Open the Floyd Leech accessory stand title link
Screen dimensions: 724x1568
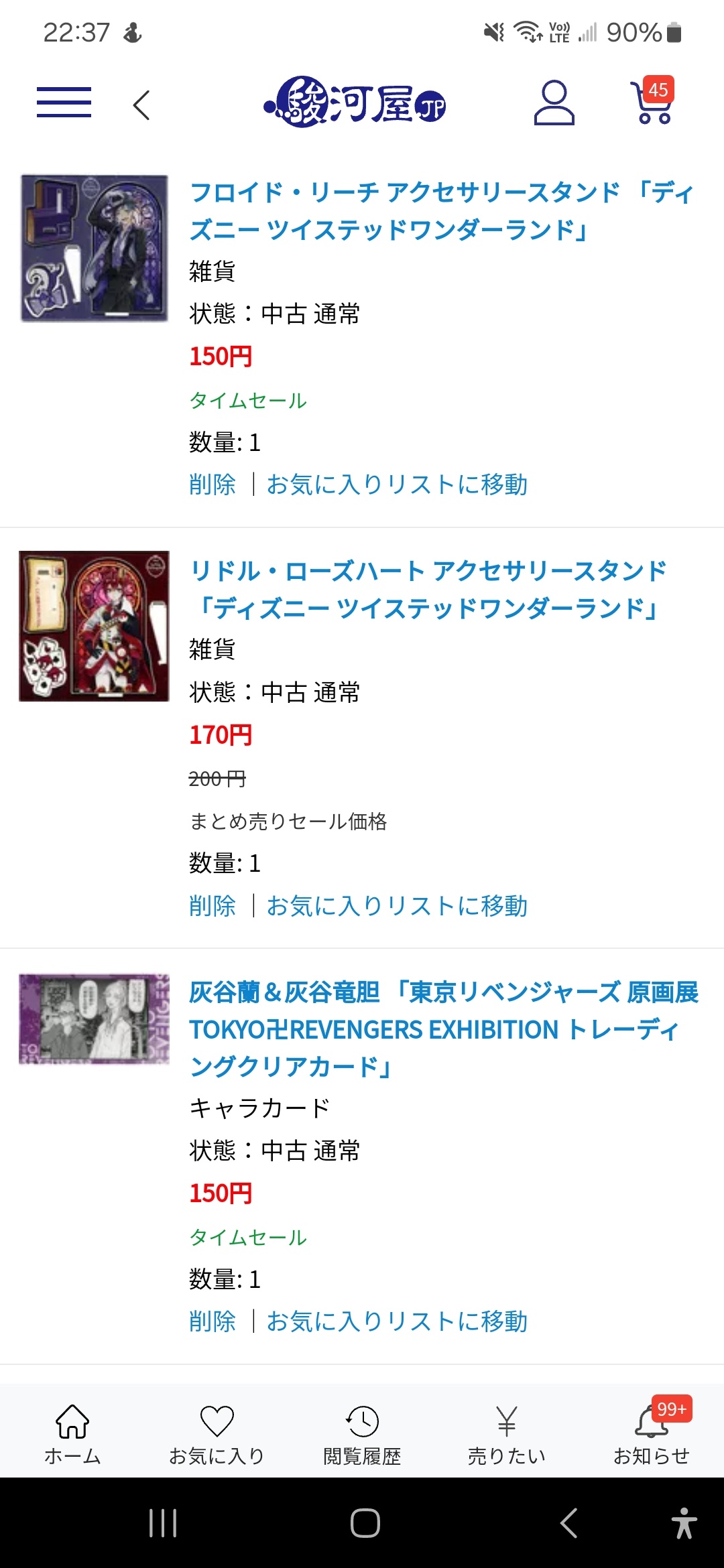[x=442, y=211]
